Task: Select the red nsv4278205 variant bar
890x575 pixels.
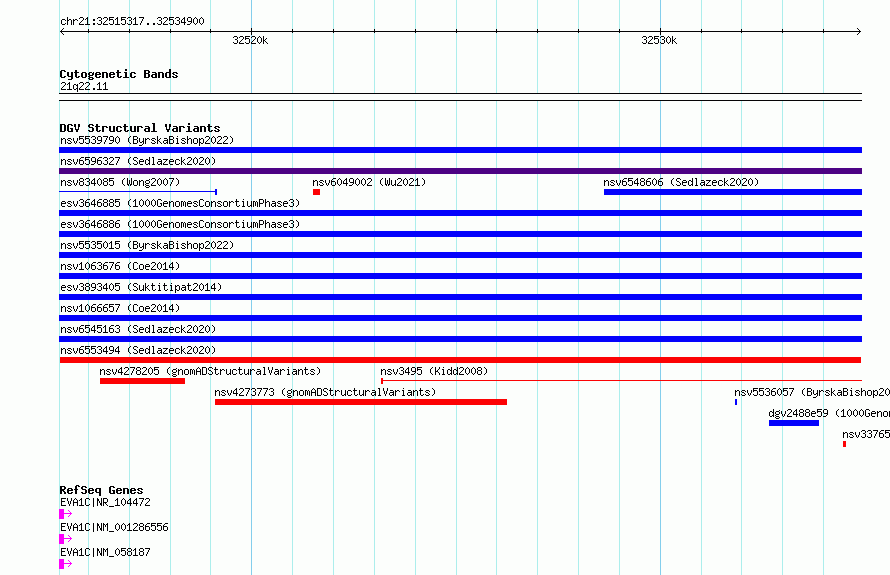Action: (x=142, y=381)
